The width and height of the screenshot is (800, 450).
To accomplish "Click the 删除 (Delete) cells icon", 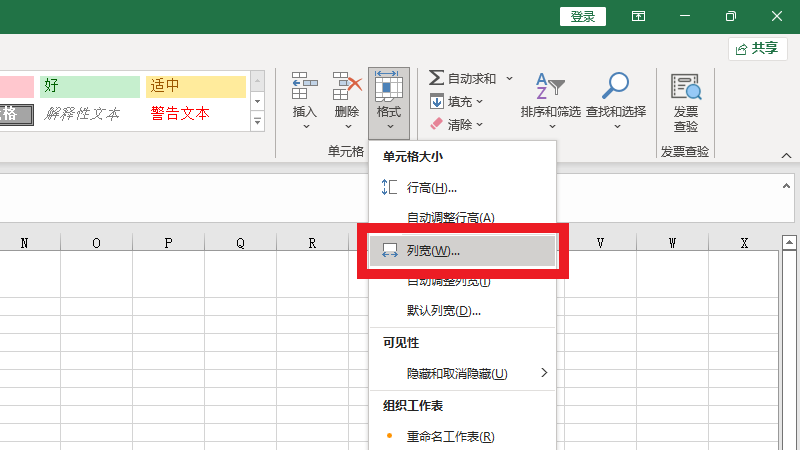I will (x=347, y=88).
